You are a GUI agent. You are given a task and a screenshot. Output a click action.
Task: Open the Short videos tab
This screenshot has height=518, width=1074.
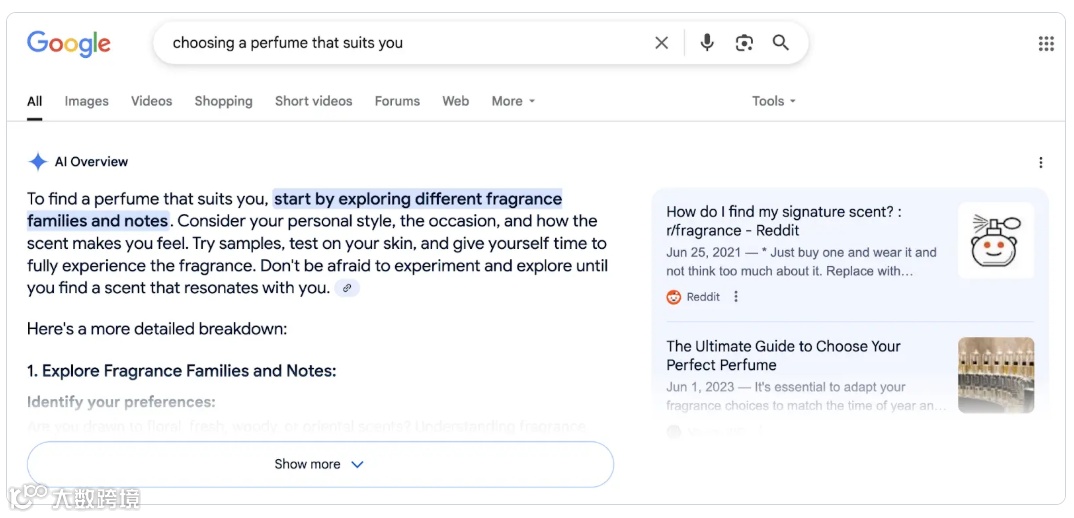pyautogui.click(x=314, y=101)
